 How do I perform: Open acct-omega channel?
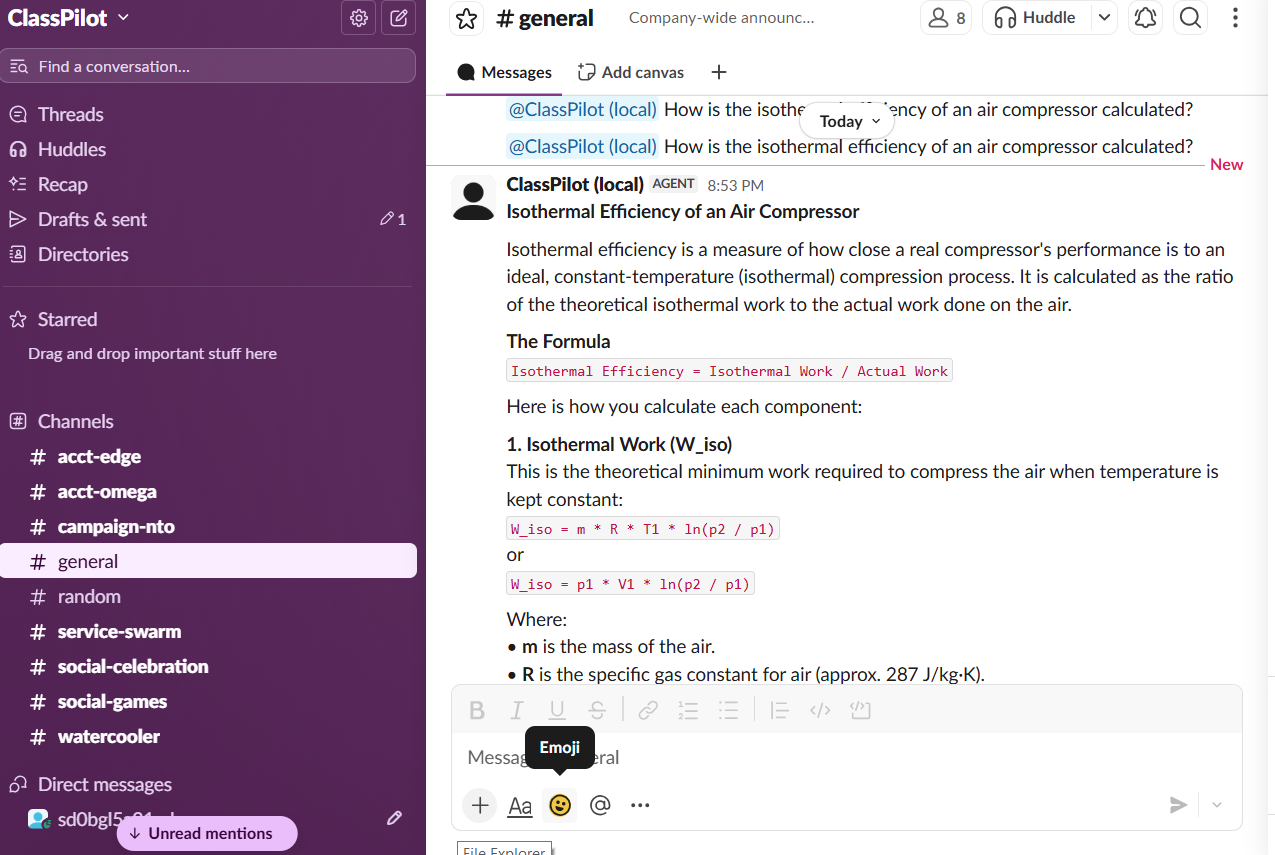(208, 491)
